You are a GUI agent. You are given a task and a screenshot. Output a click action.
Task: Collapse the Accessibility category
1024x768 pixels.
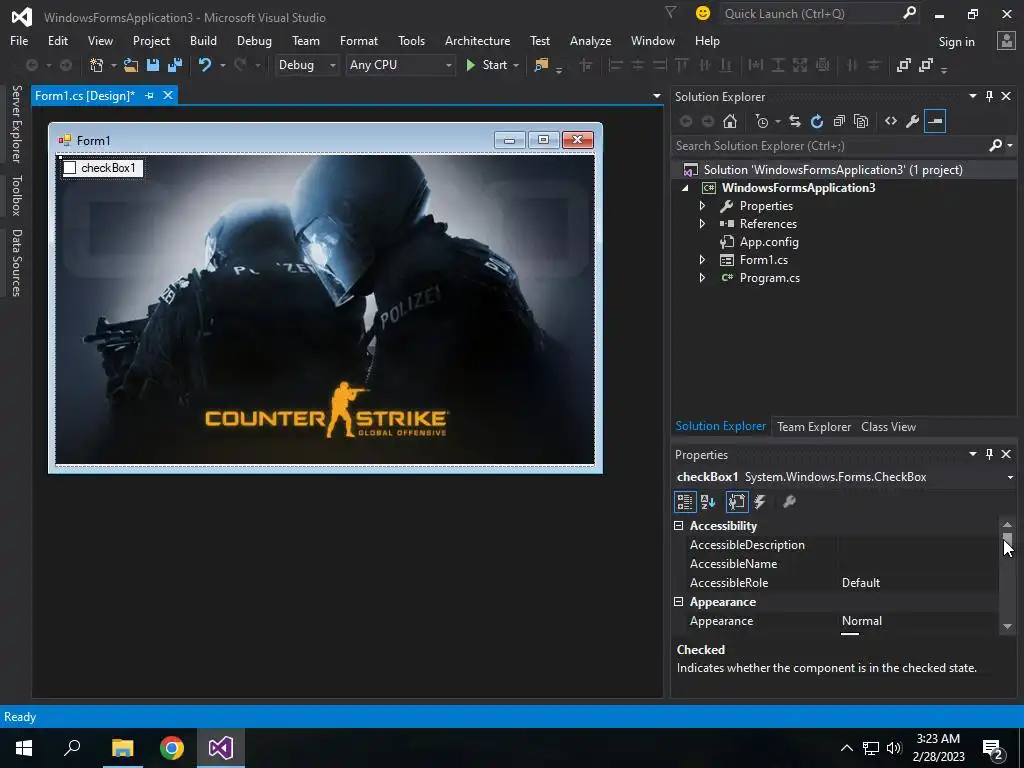click(x=679, y=526)
